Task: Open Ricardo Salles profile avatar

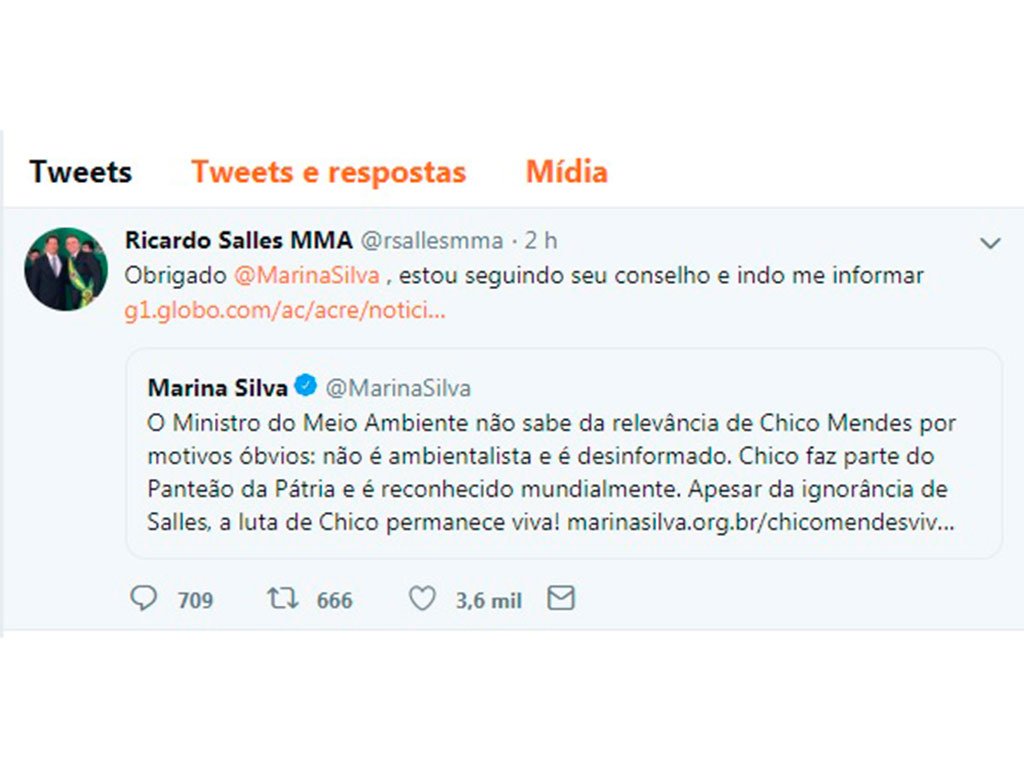Action: point(66,269)
